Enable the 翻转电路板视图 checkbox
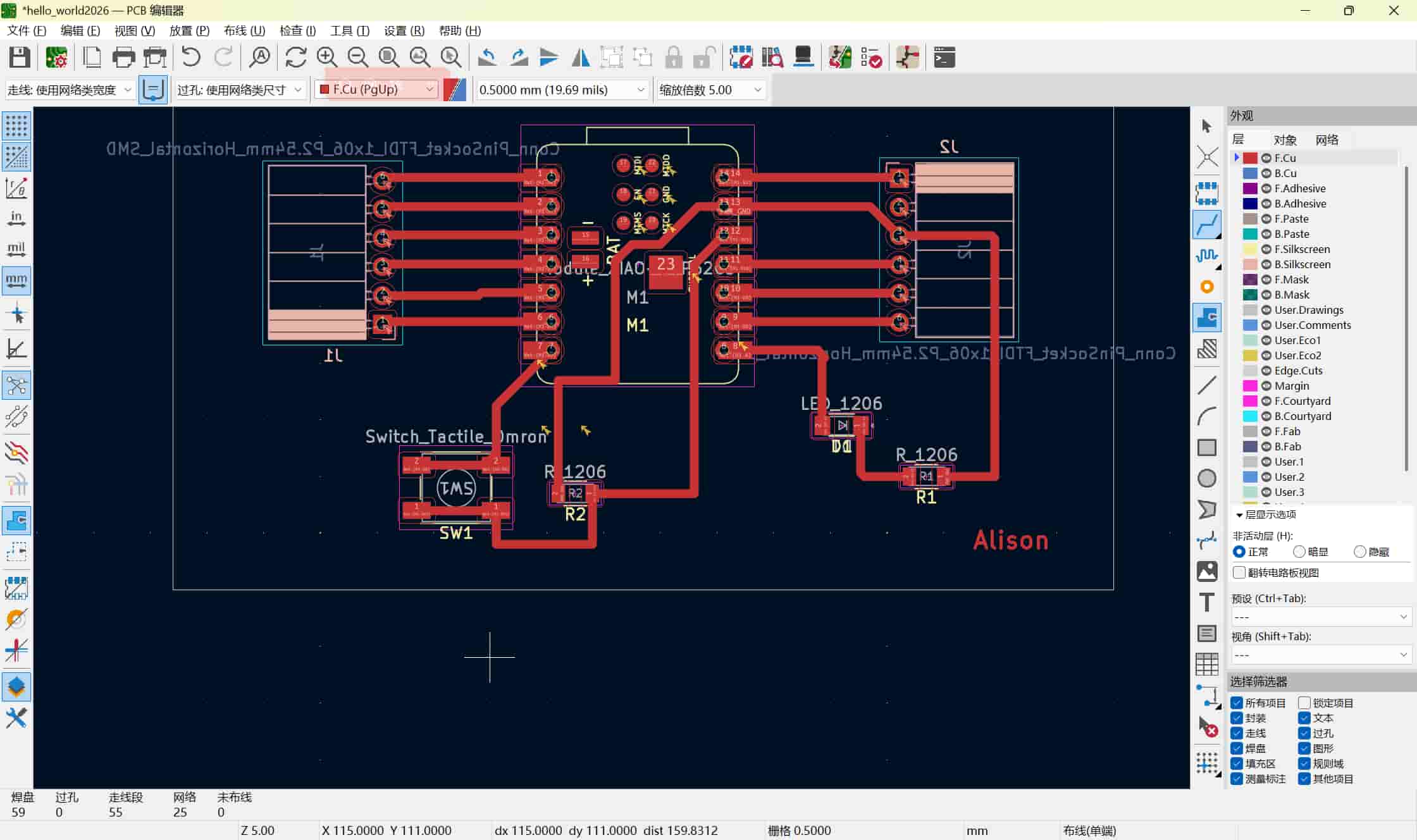 [x=1239, y=572]
